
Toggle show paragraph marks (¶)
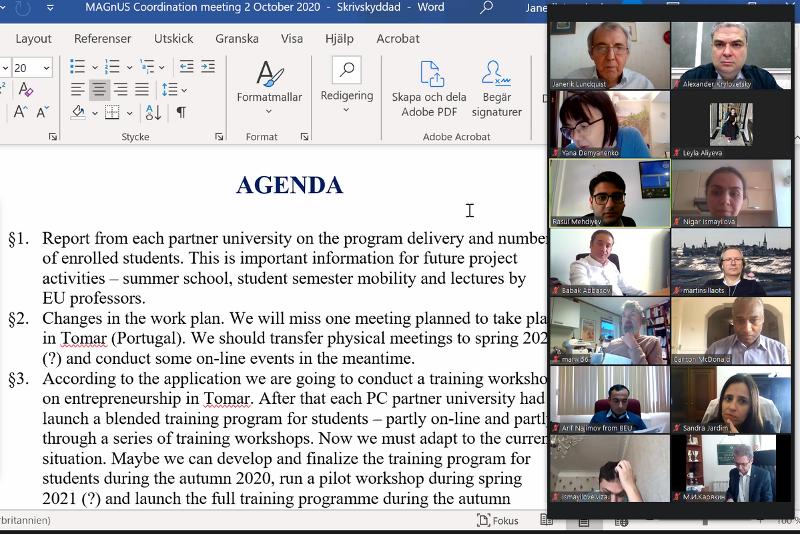181,112
